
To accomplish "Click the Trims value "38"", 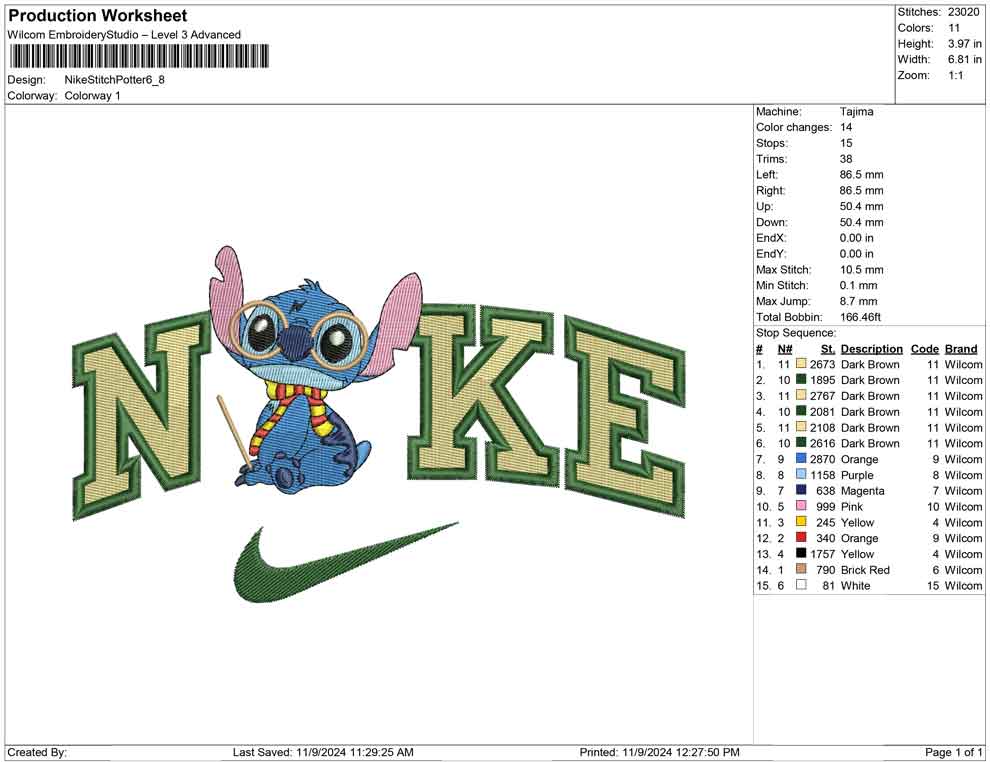I will (x=846, y=158).
